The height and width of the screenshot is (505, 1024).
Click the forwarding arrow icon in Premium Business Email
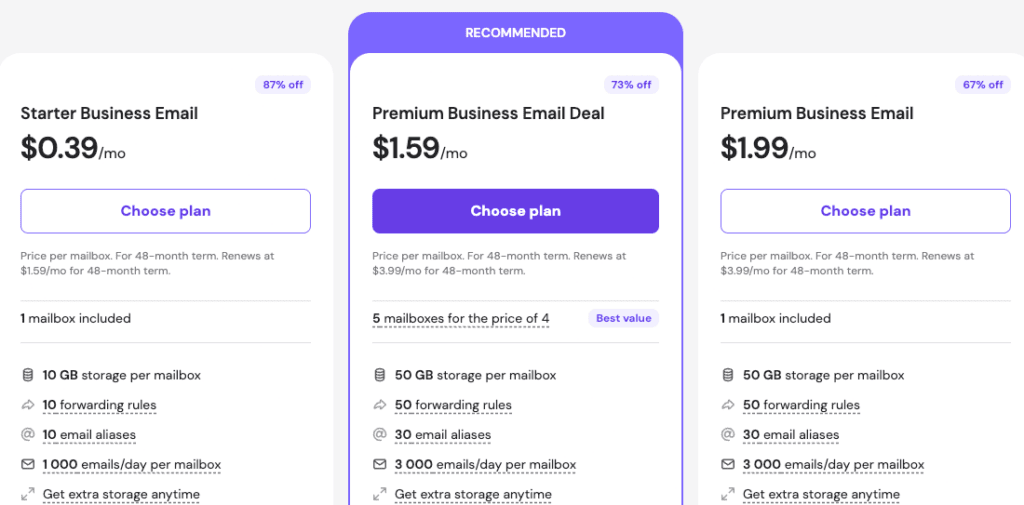tap(727, 405)
